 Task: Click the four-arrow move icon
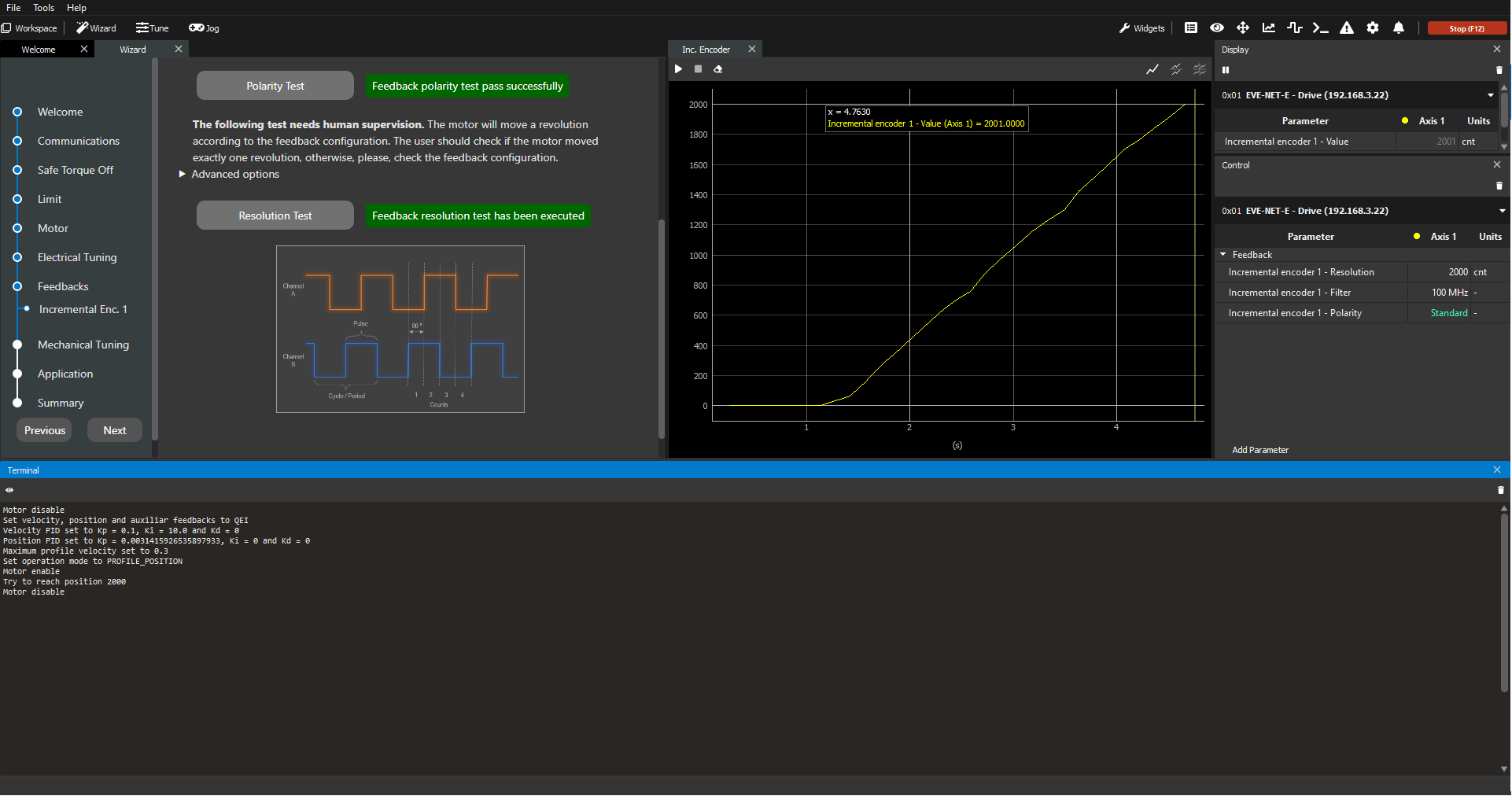pos(1243,28)
